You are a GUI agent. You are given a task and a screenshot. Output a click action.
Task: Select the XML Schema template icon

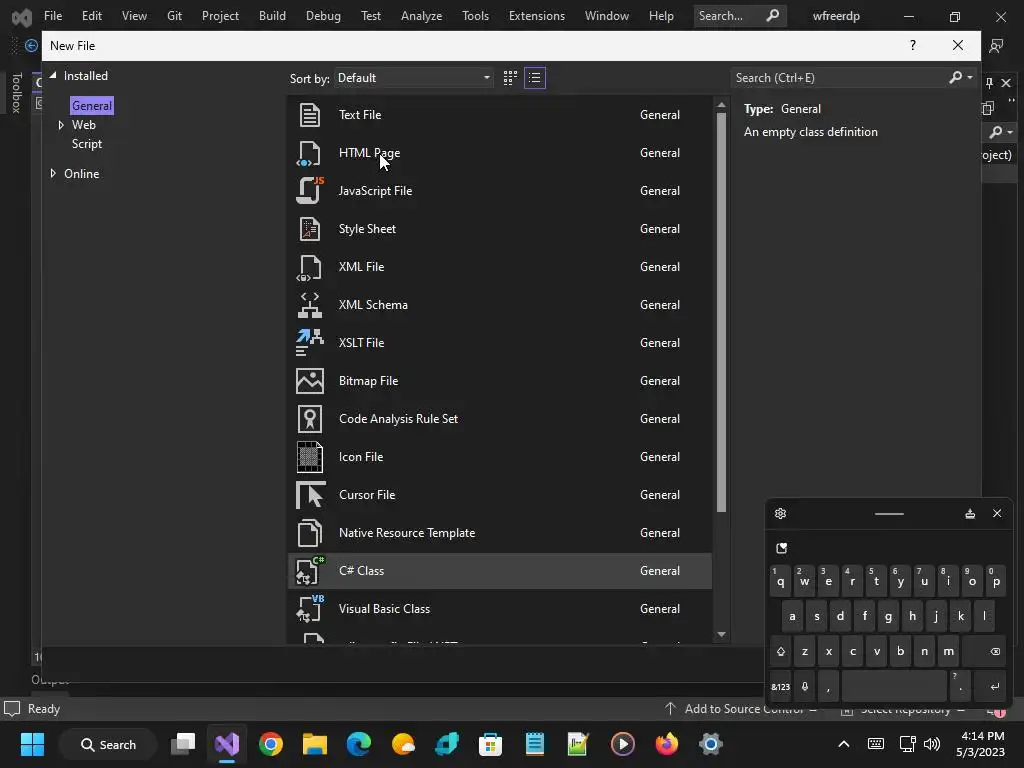(310, 305)
